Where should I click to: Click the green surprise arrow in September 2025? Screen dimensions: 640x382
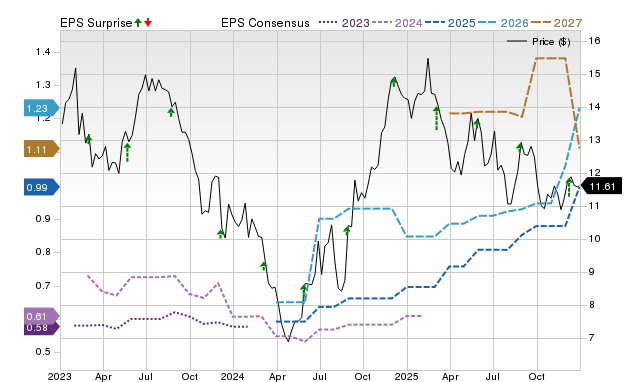(520, 147)
